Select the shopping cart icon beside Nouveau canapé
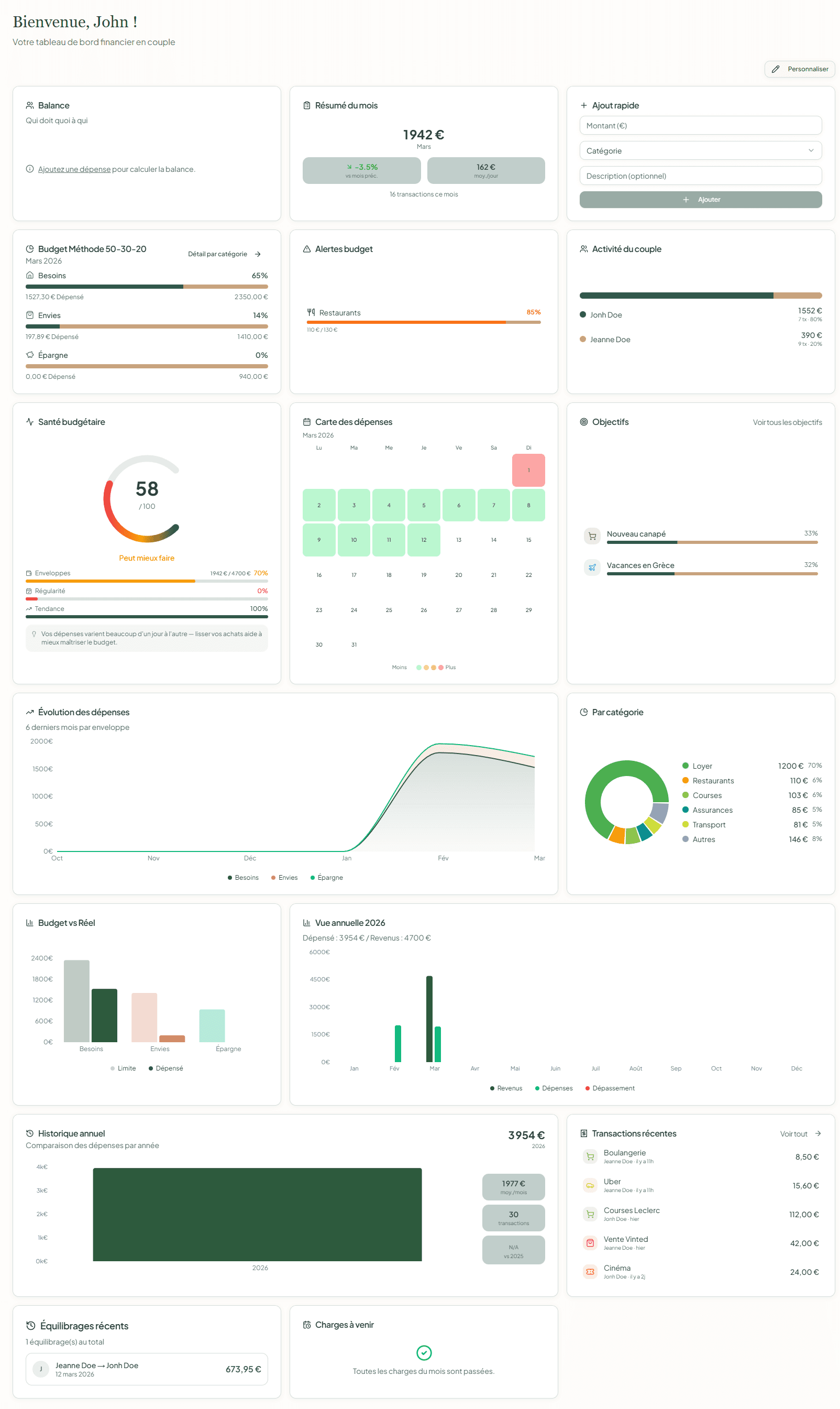Screen dimensions: 840x1409 [592, 536]
